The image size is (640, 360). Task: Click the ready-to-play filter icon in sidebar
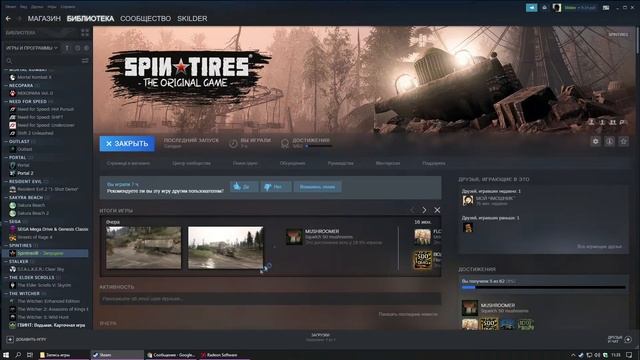pos(87,48)
